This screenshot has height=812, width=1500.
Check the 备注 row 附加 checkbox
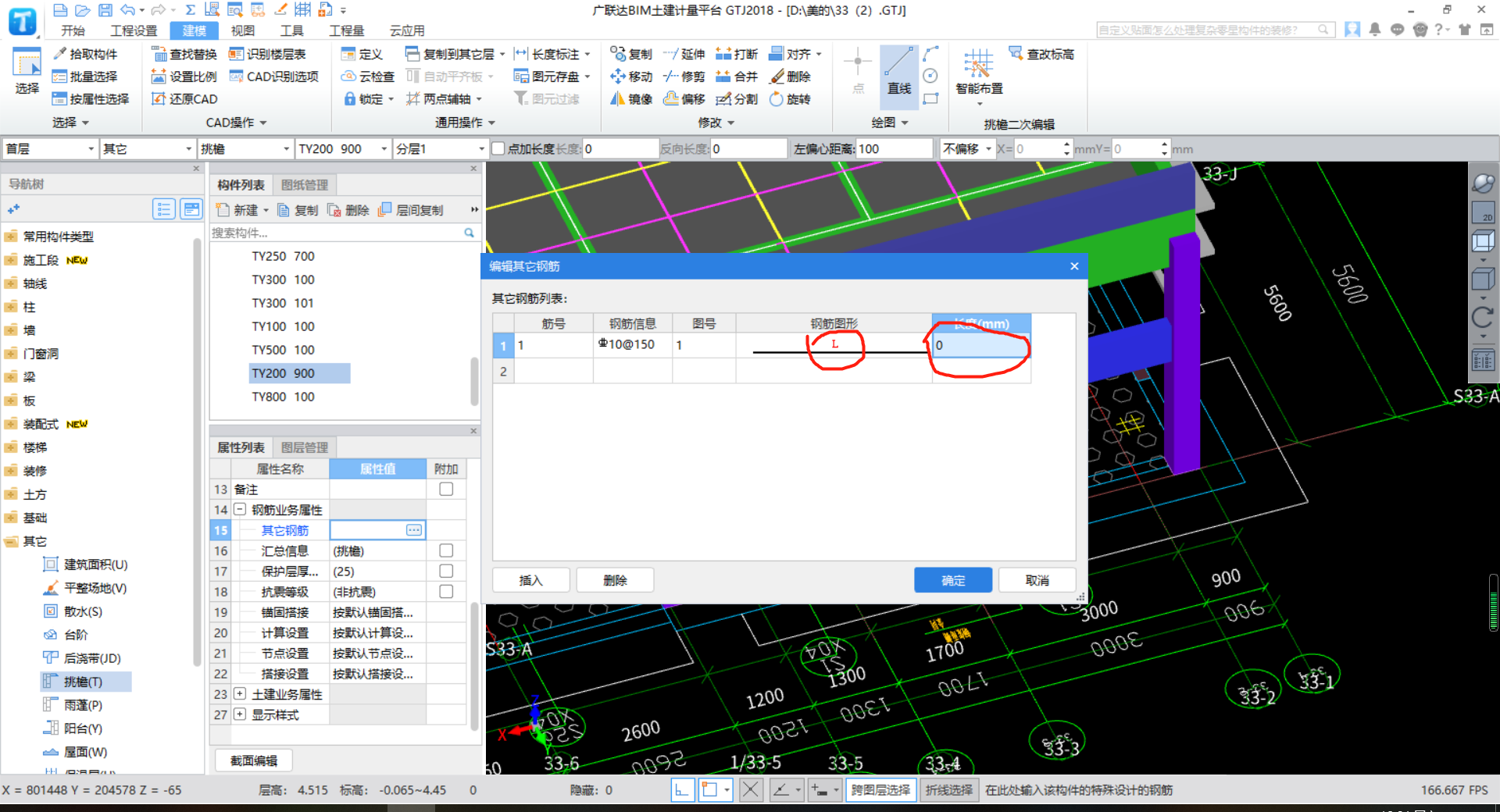click(446, 489)
